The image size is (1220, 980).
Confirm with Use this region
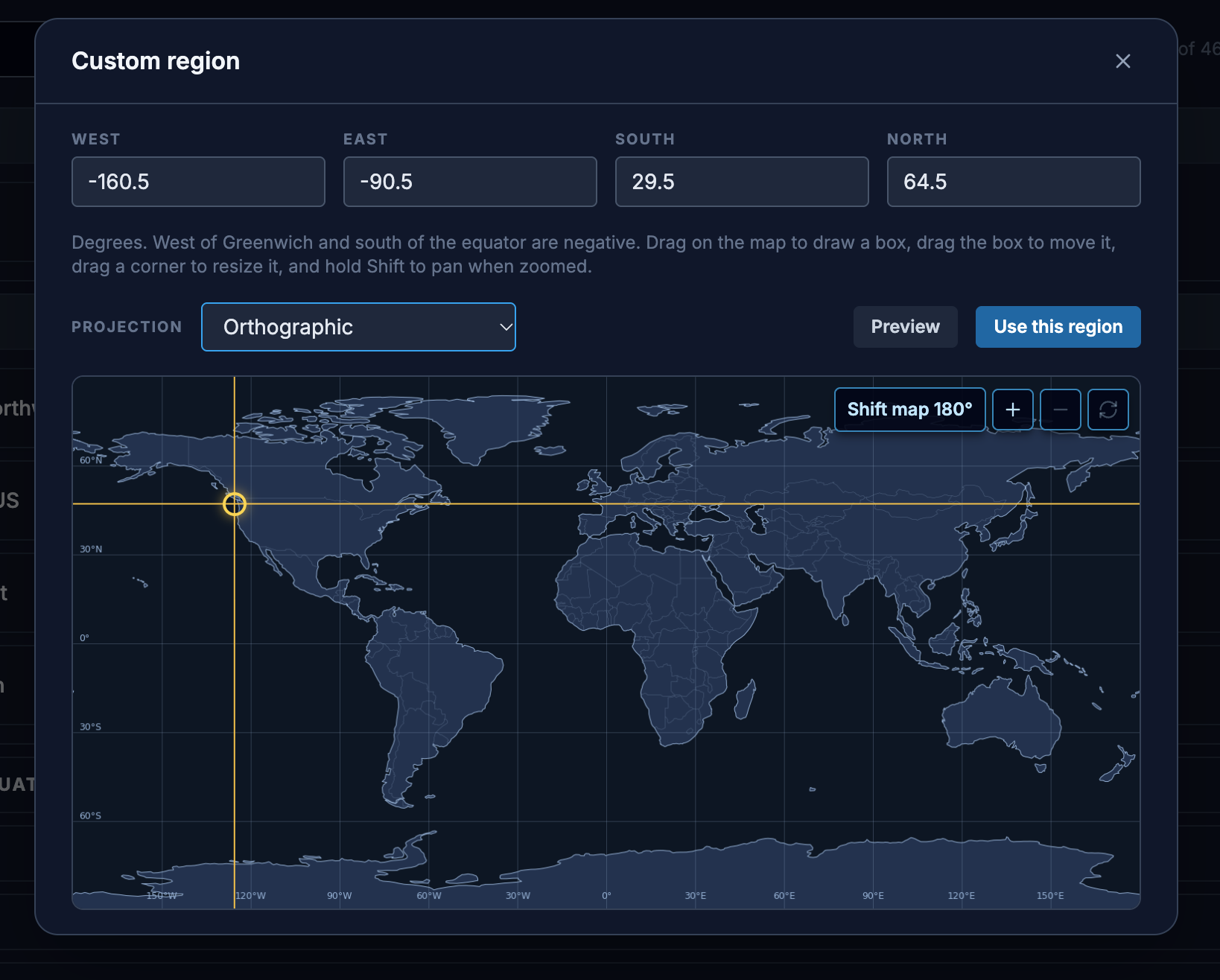[1058, 327]
